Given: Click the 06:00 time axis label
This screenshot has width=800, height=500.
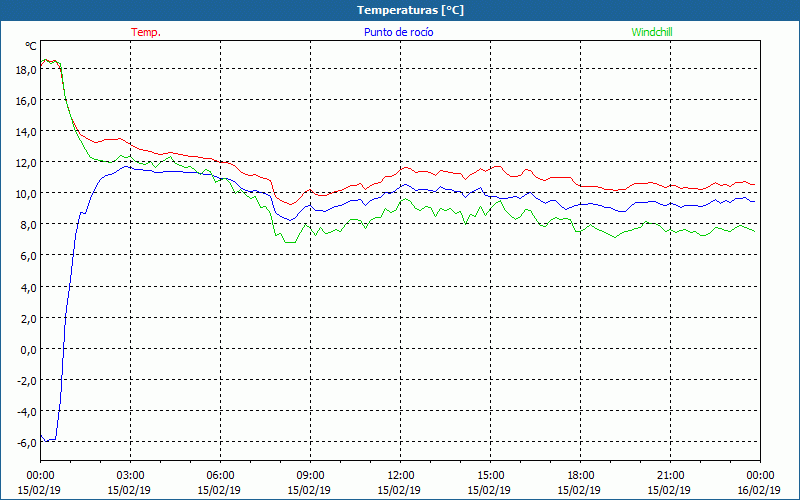Looking at the screenshot, I should click(x=220, y=476).
